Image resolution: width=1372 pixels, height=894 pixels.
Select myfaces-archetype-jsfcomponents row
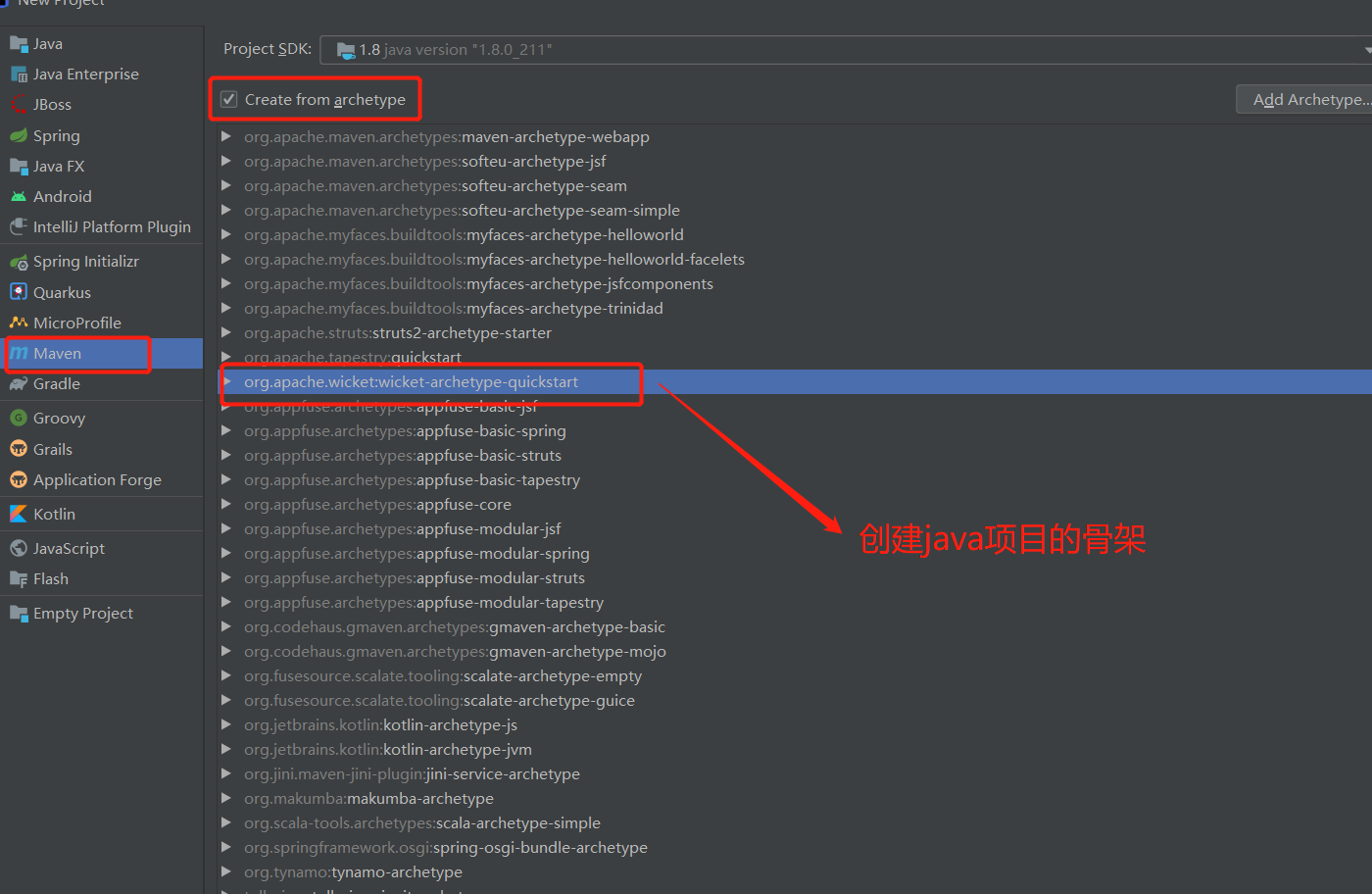[795, 283]
